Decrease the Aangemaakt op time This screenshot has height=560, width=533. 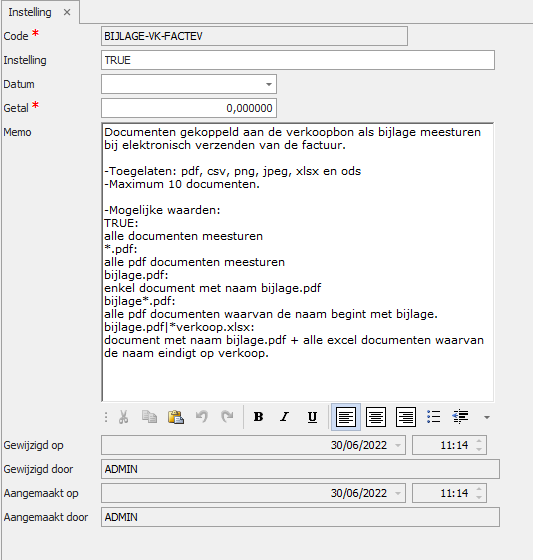click(479, 497)
